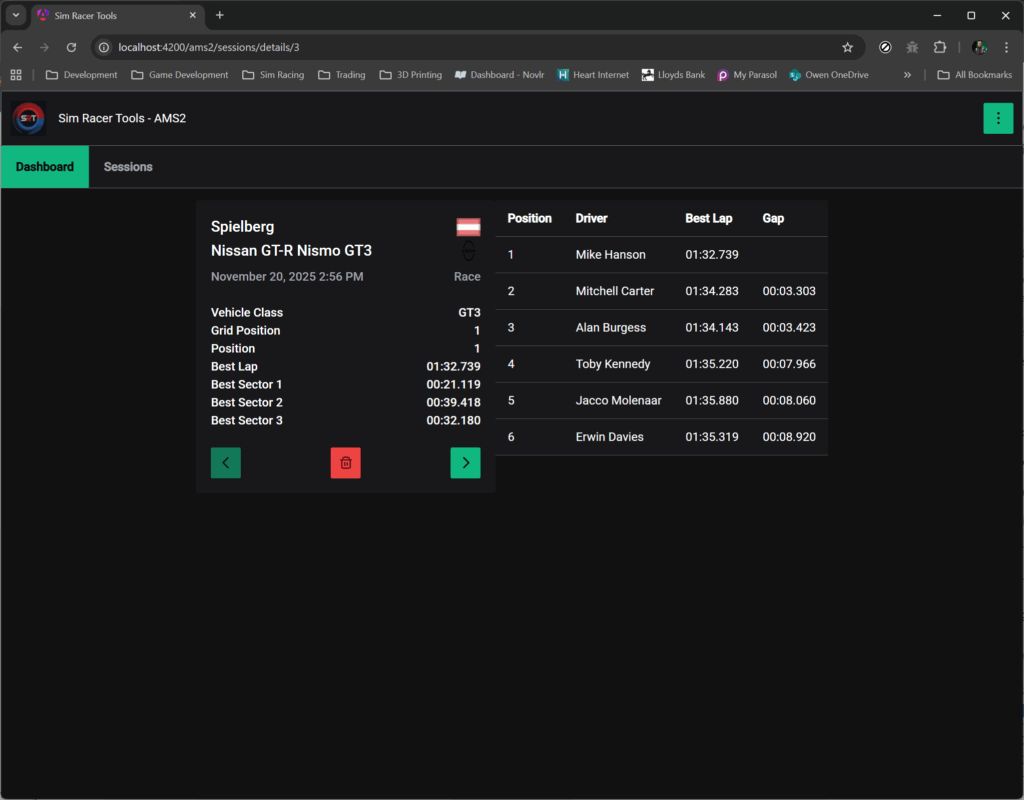
Task: Reload the page
Action: point(71,47)
